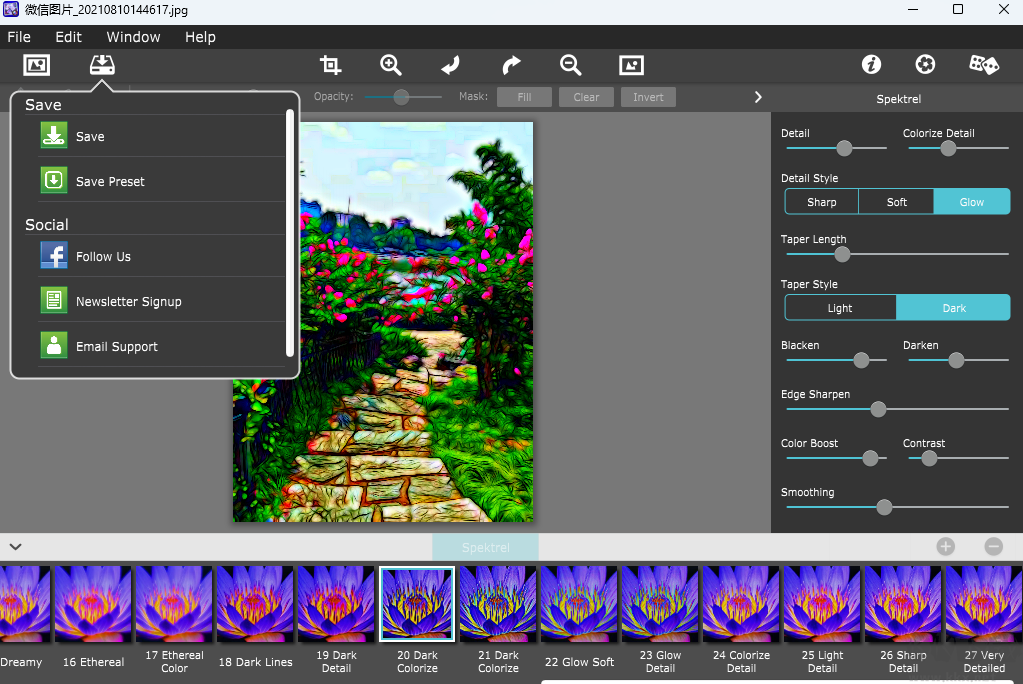Image resolution: width=1023 pixels, height=684 pixels.
Task: Click the open image icon
Action: tap(37, 66)
